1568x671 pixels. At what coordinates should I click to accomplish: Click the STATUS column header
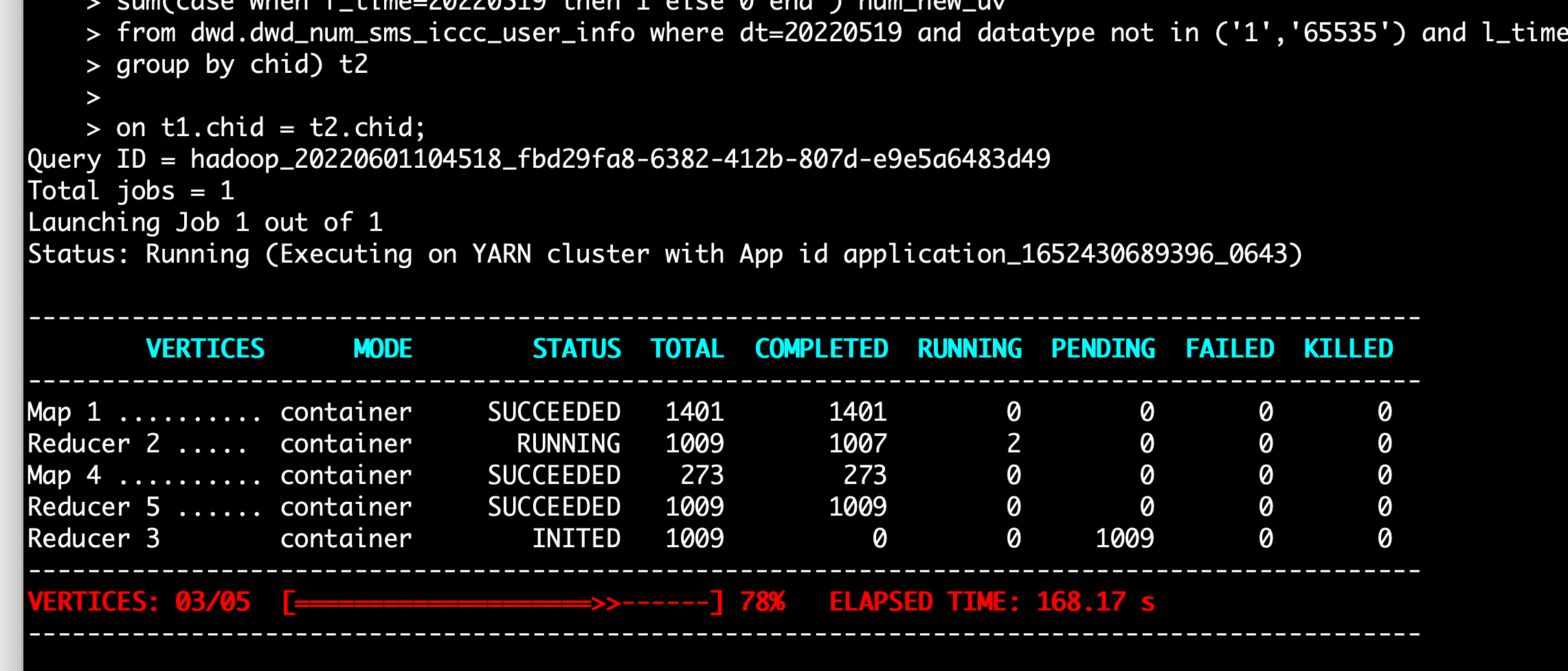pos(577,349)
